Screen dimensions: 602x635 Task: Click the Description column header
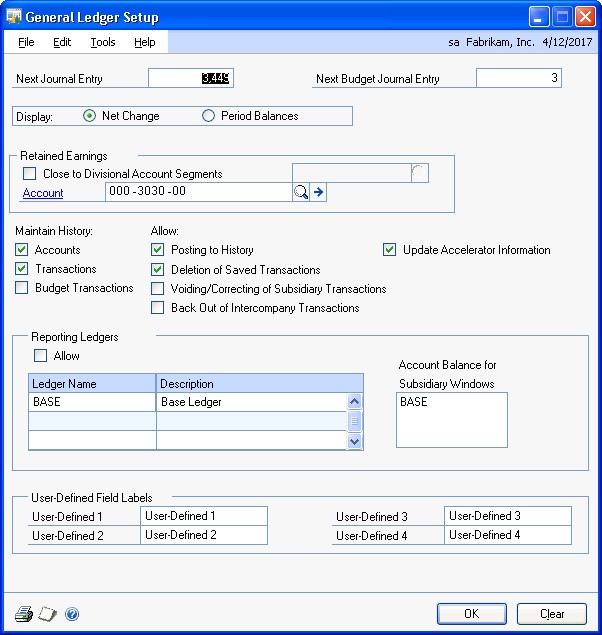[260, 383]
